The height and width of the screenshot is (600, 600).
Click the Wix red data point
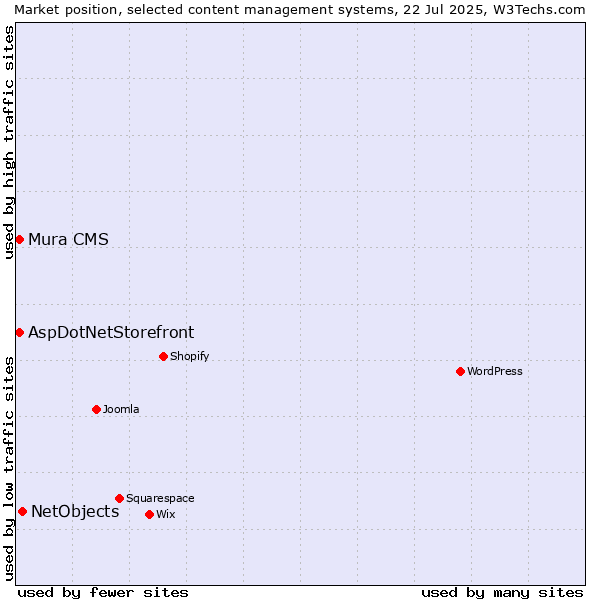[x=150, y=515]
